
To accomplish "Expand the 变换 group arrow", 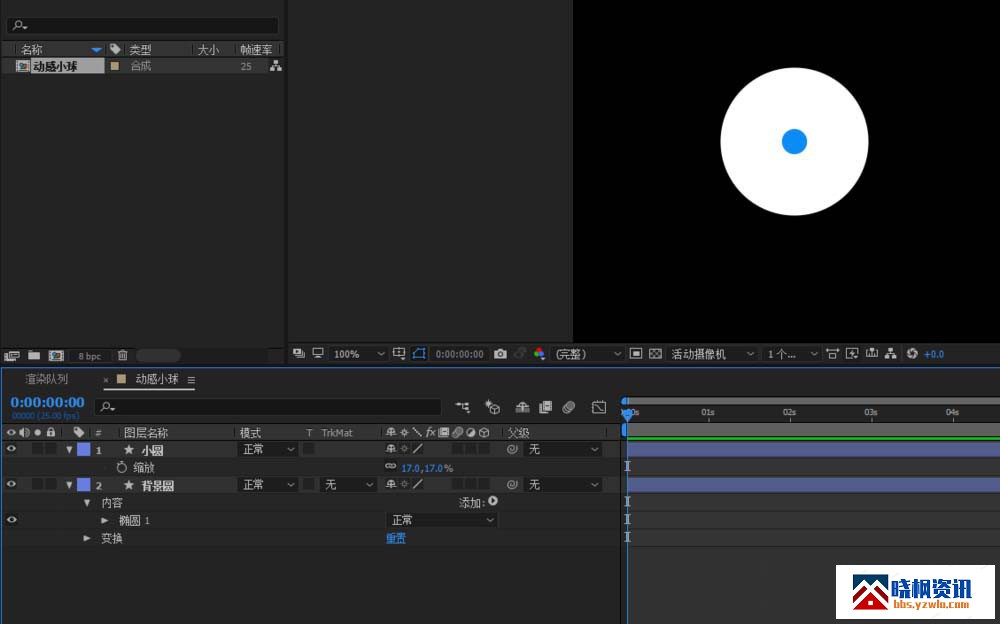I will 87,539.
